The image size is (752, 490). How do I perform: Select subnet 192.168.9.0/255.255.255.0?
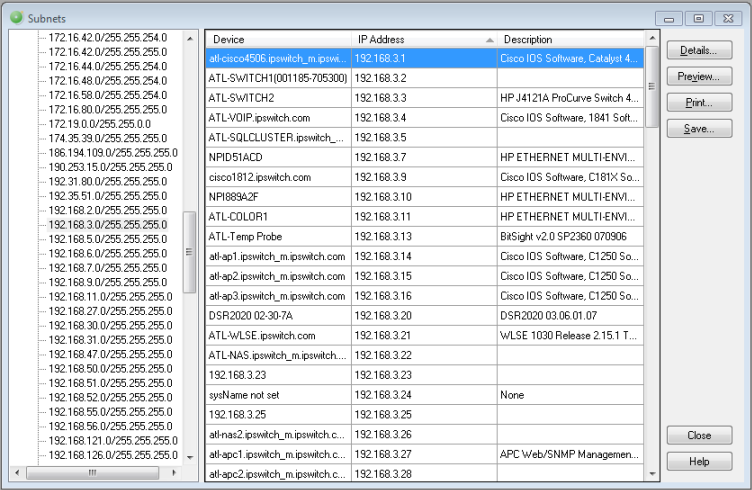click(x=107, y=282)
